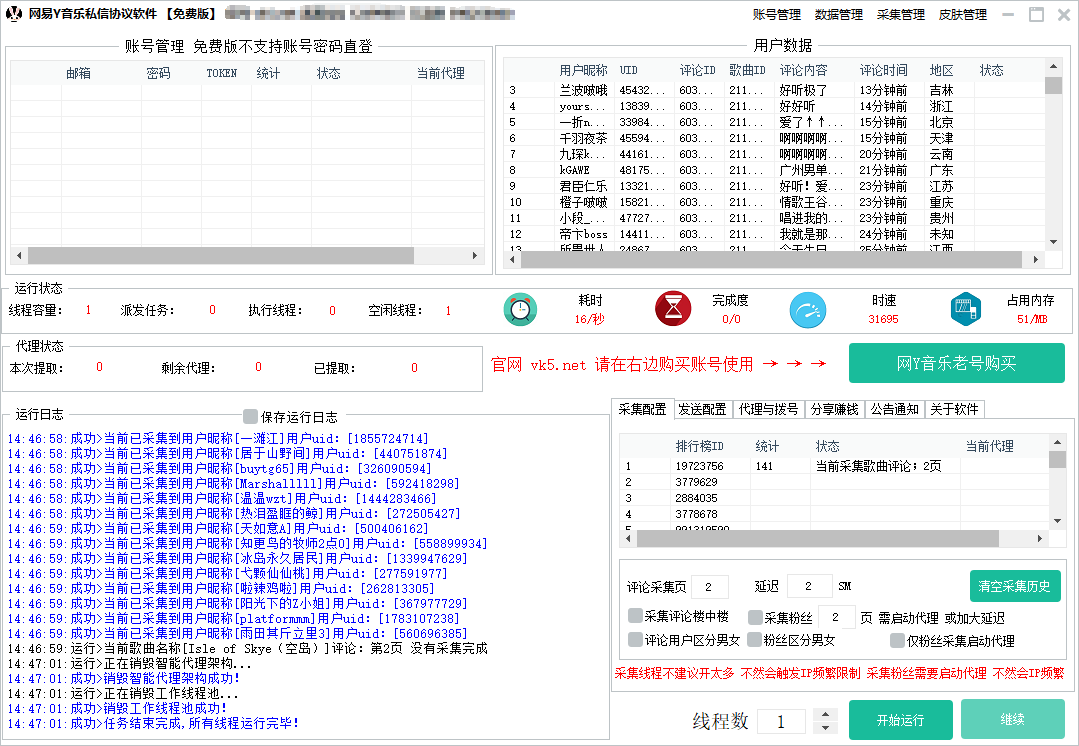The image size is (1079, 746).
Task: Open the 数据管理 menu
Action: pos(839,14)
